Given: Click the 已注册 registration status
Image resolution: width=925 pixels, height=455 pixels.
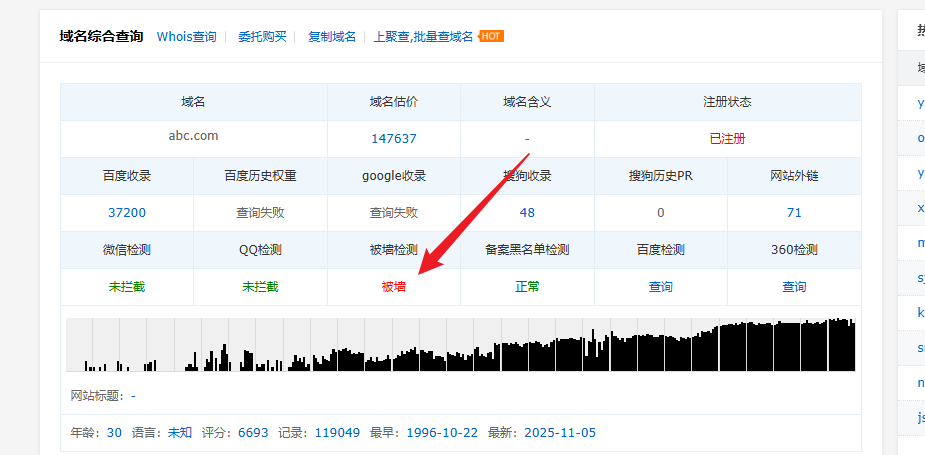Looking at the screenshot, I should point(727,139).
